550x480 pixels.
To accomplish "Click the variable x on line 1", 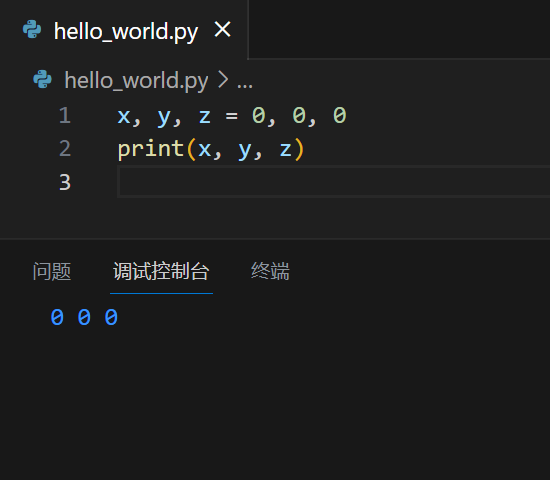I will (124, 116).
